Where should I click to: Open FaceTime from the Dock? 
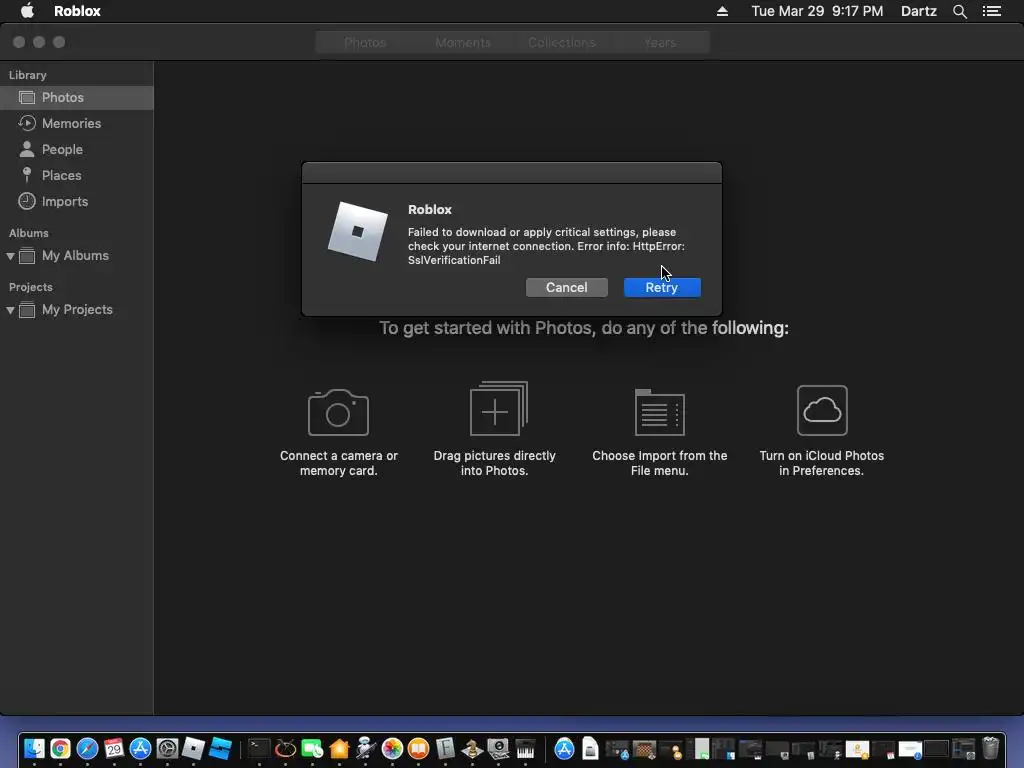point(312,748)
